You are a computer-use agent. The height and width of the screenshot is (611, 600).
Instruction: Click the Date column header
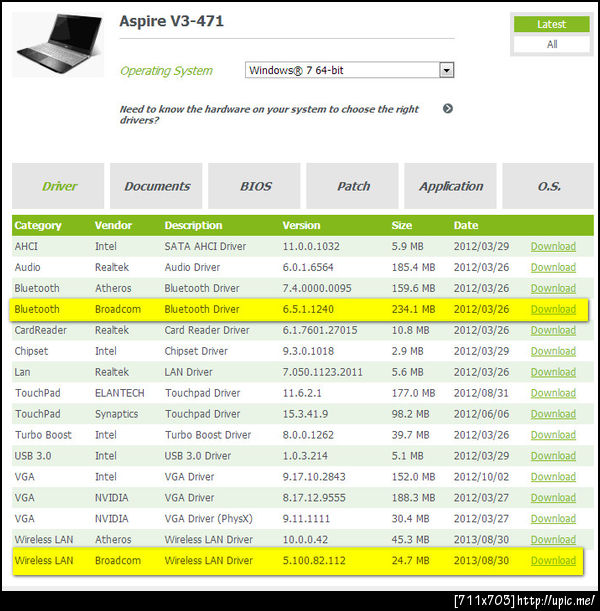pos(466,225)
